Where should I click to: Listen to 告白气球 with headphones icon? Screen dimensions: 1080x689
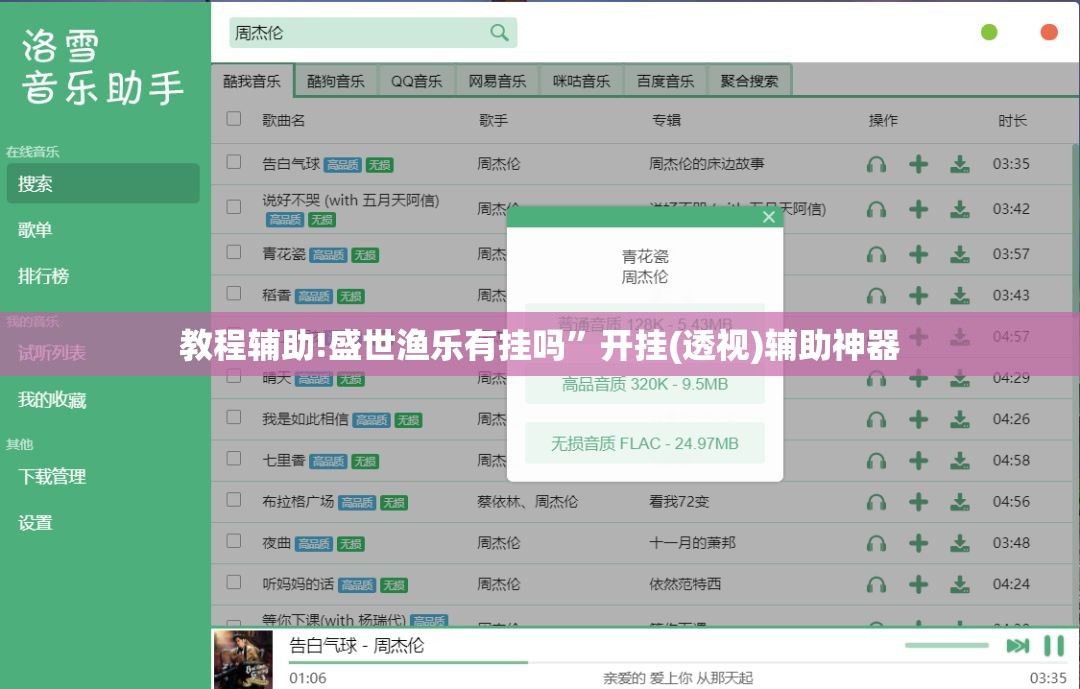tap(876, 165)
